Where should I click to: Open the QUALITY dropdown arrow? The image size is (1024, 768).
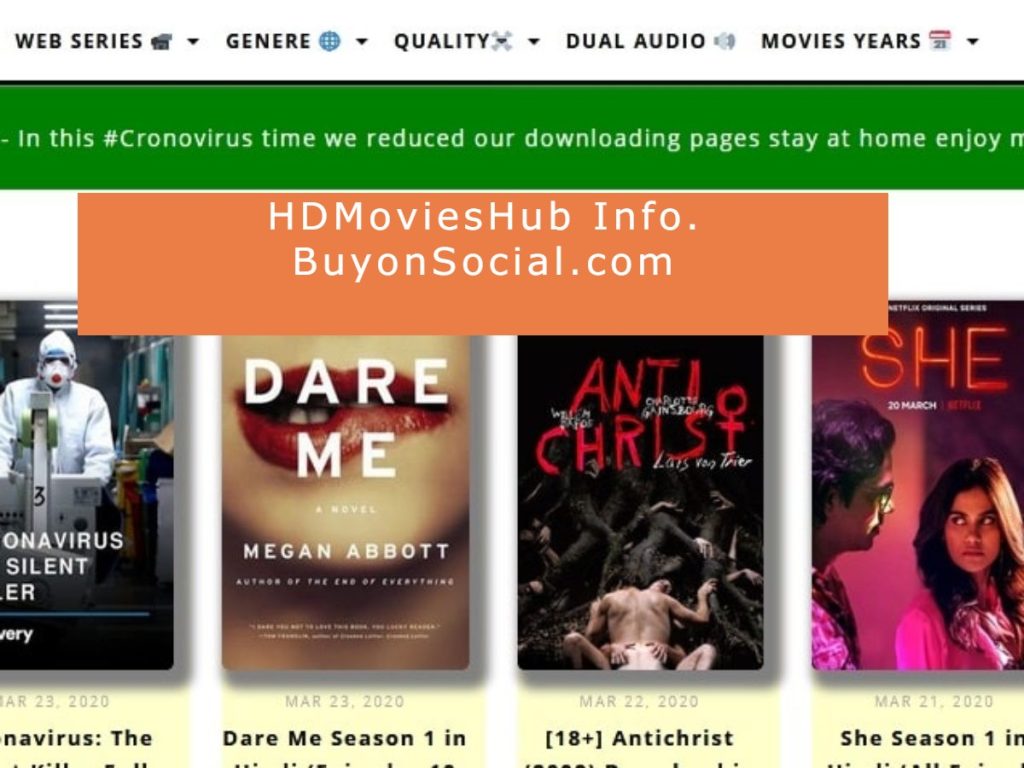pos(534,42)
